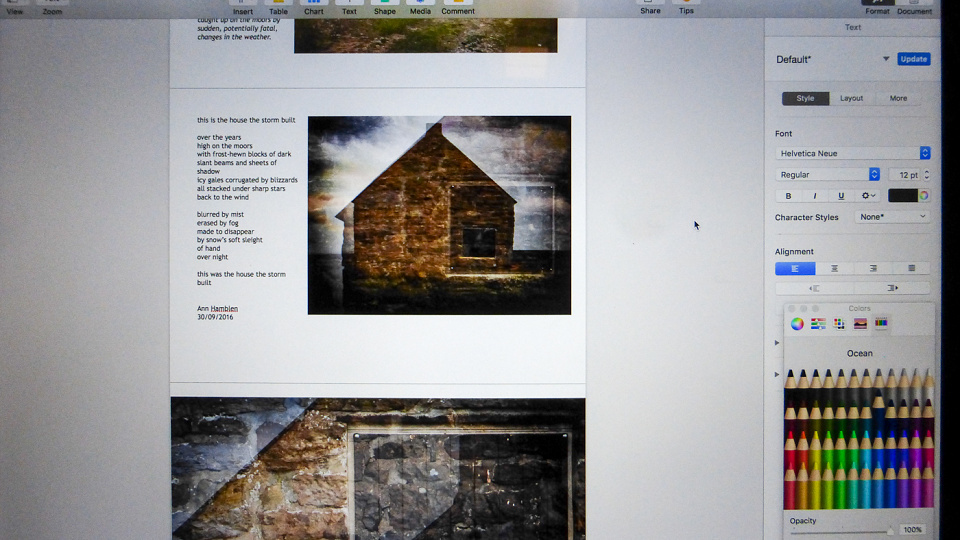Click the date text 30/09/2016

(x=215, y=317)
